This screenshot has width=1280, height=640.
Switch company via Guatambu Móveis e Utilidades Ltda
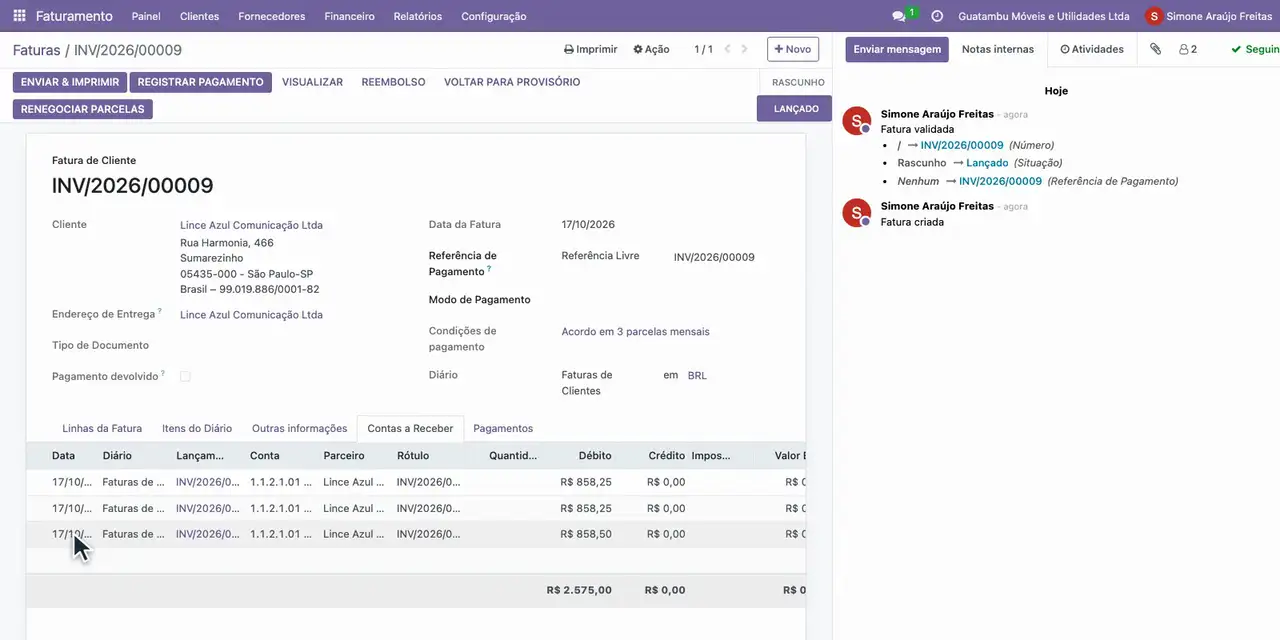pos(1044,16)
